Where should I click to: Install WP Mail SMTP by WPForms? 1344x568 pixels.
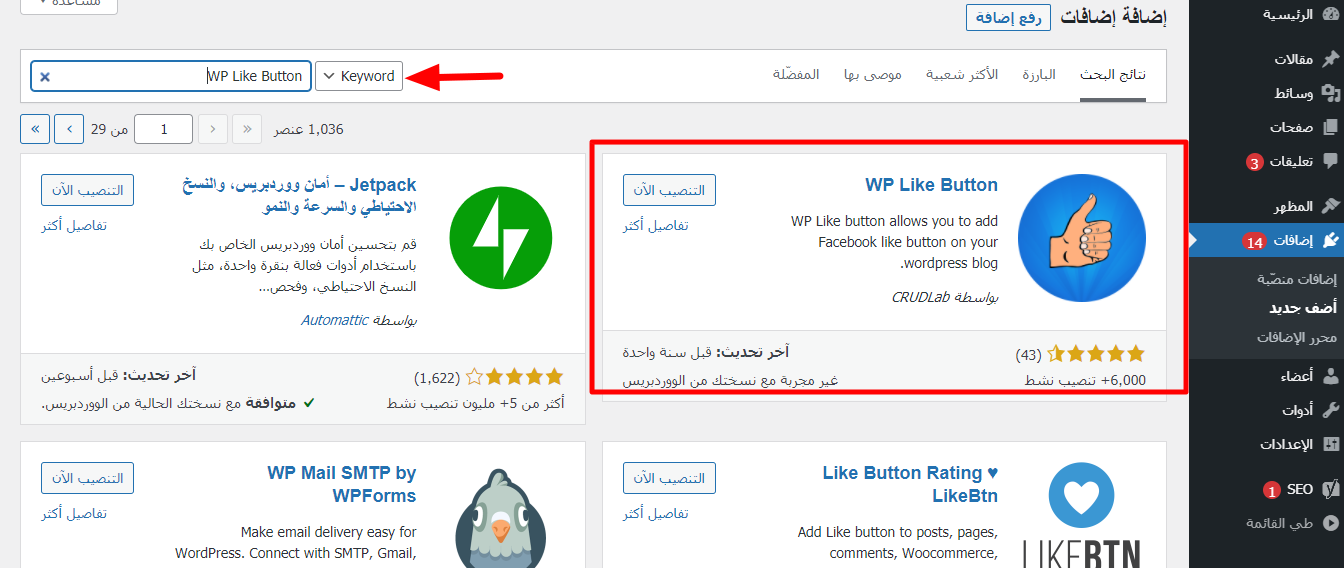coord(87,478)
